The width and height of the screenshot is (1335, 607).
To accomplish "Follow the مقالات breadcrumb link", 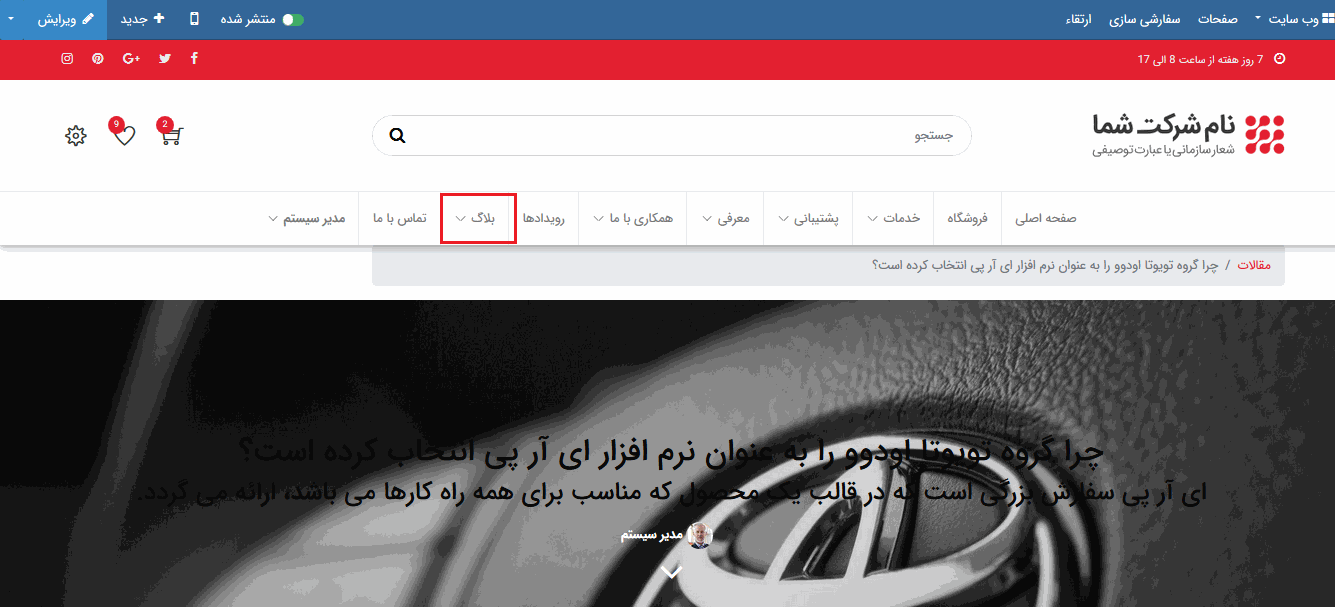I will coord(1254,266).
